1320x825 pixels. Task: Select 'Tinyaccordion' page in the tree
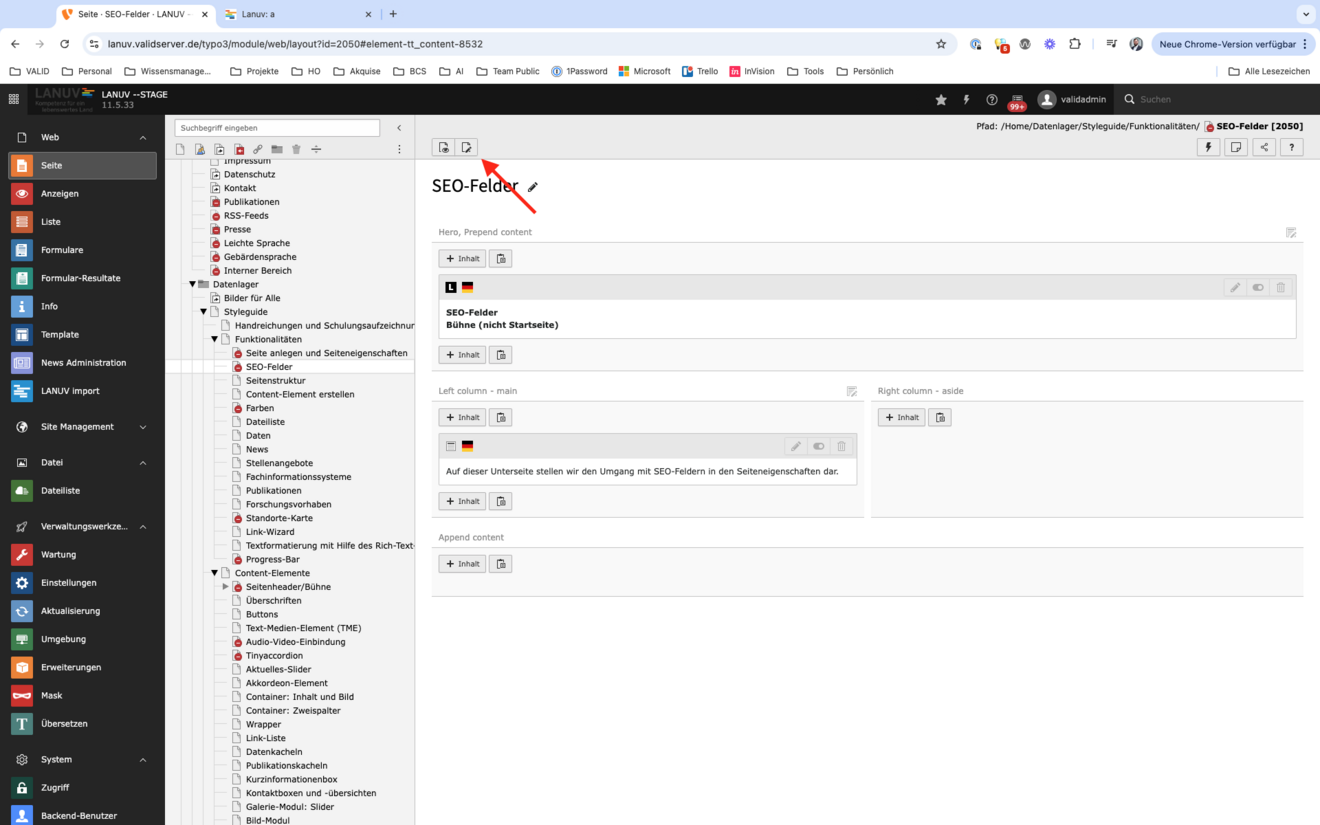coord(274,656)
